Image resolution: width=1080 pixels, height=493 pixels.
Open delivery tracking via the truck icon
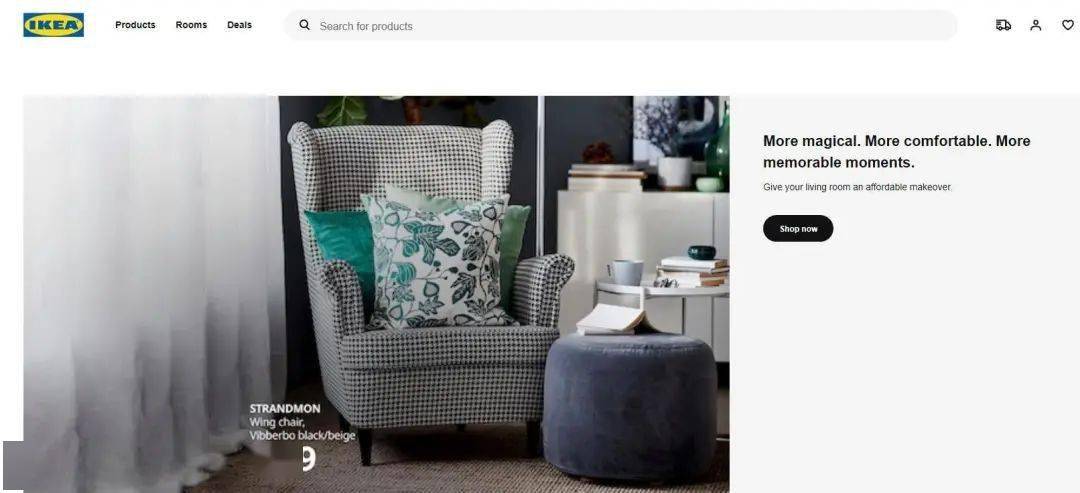coord(1004,25)
